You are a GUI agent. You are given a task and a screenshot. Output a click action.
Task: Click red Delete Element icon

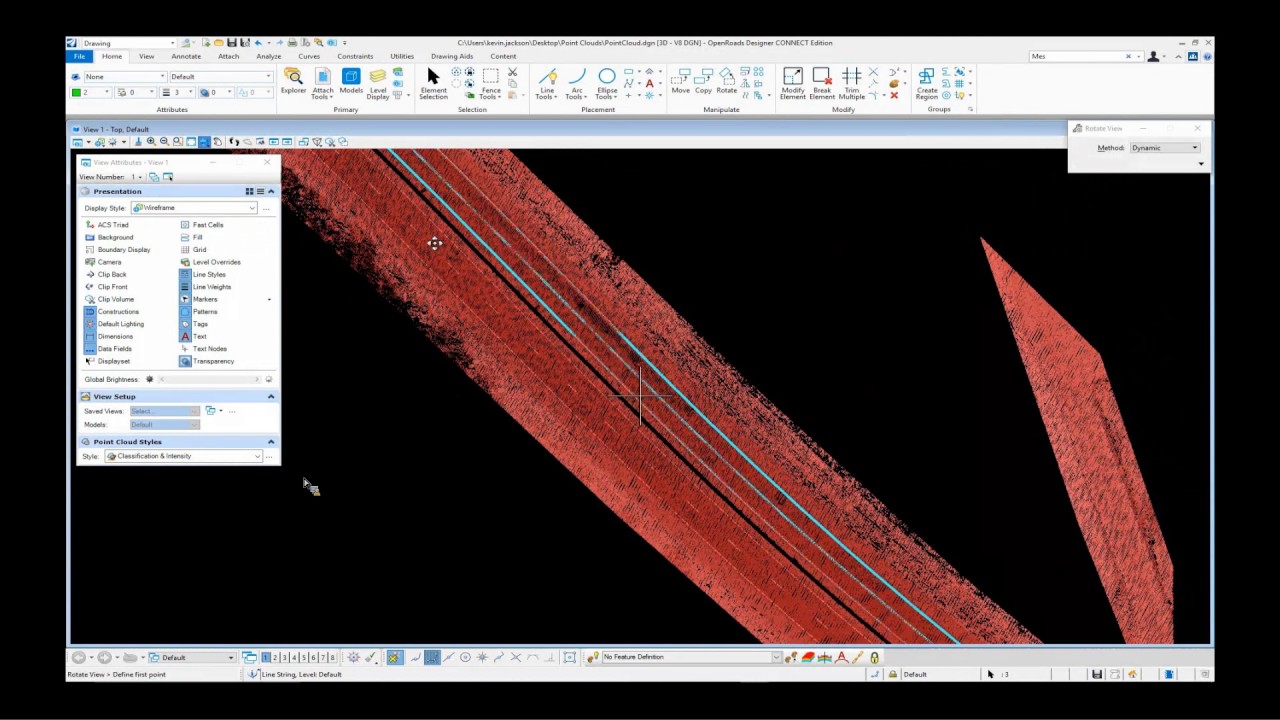pyautogui.click(x=894, y=96)
